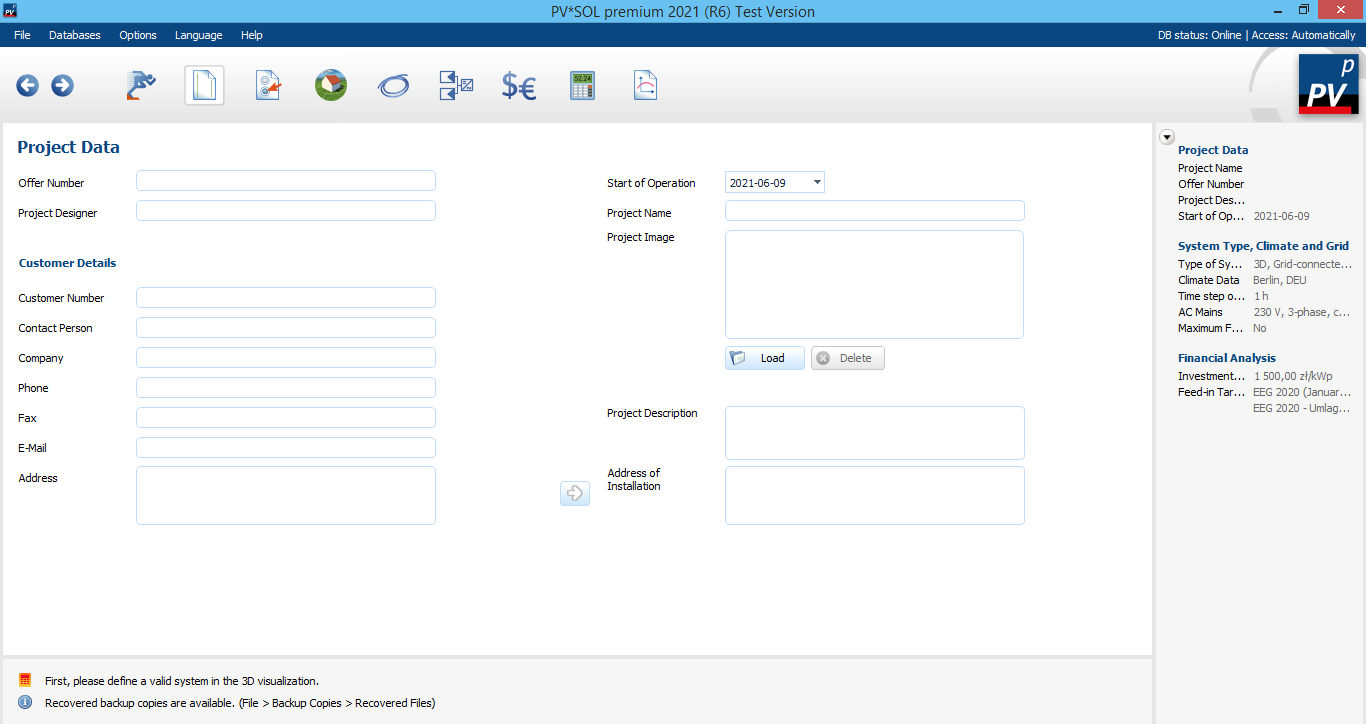Image resolution: width=1368 pixels, height=724 pixels.
Task: Click the Load project image button
Action: point(764,358)
